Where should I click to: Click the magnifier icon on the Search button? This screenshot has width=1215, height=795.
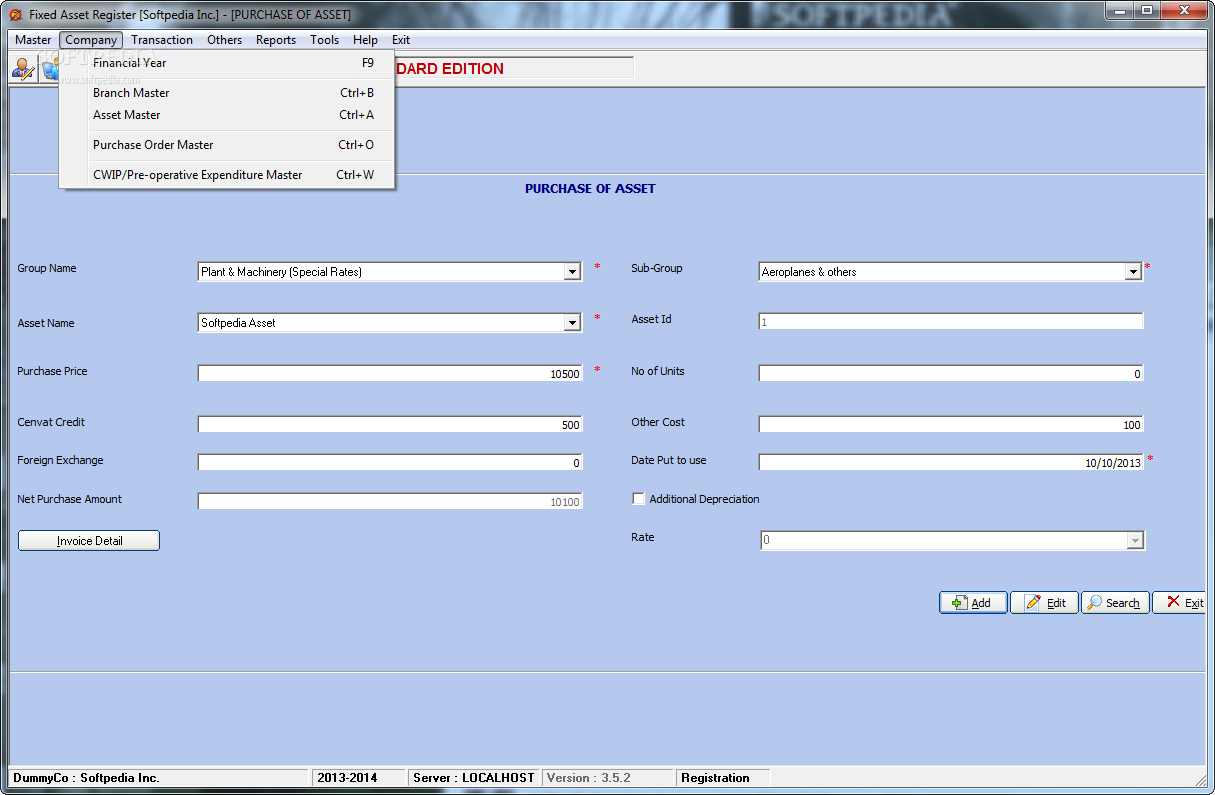click(1095, 603)
